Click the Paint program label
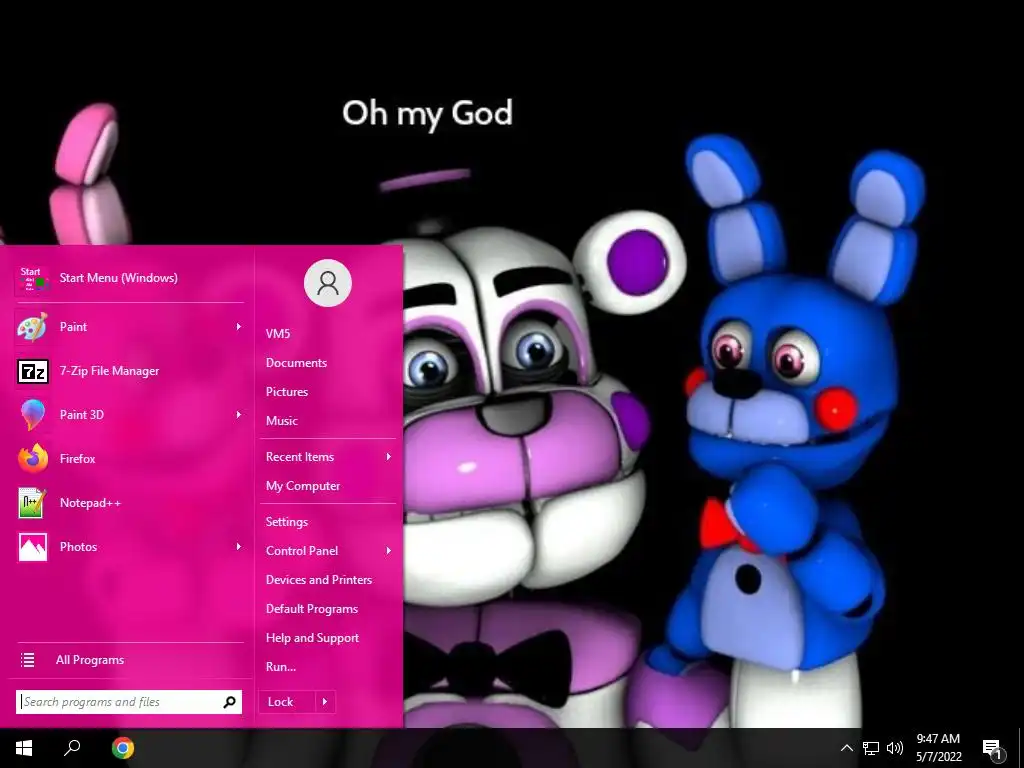The image size is (1024, 768). 73,327
